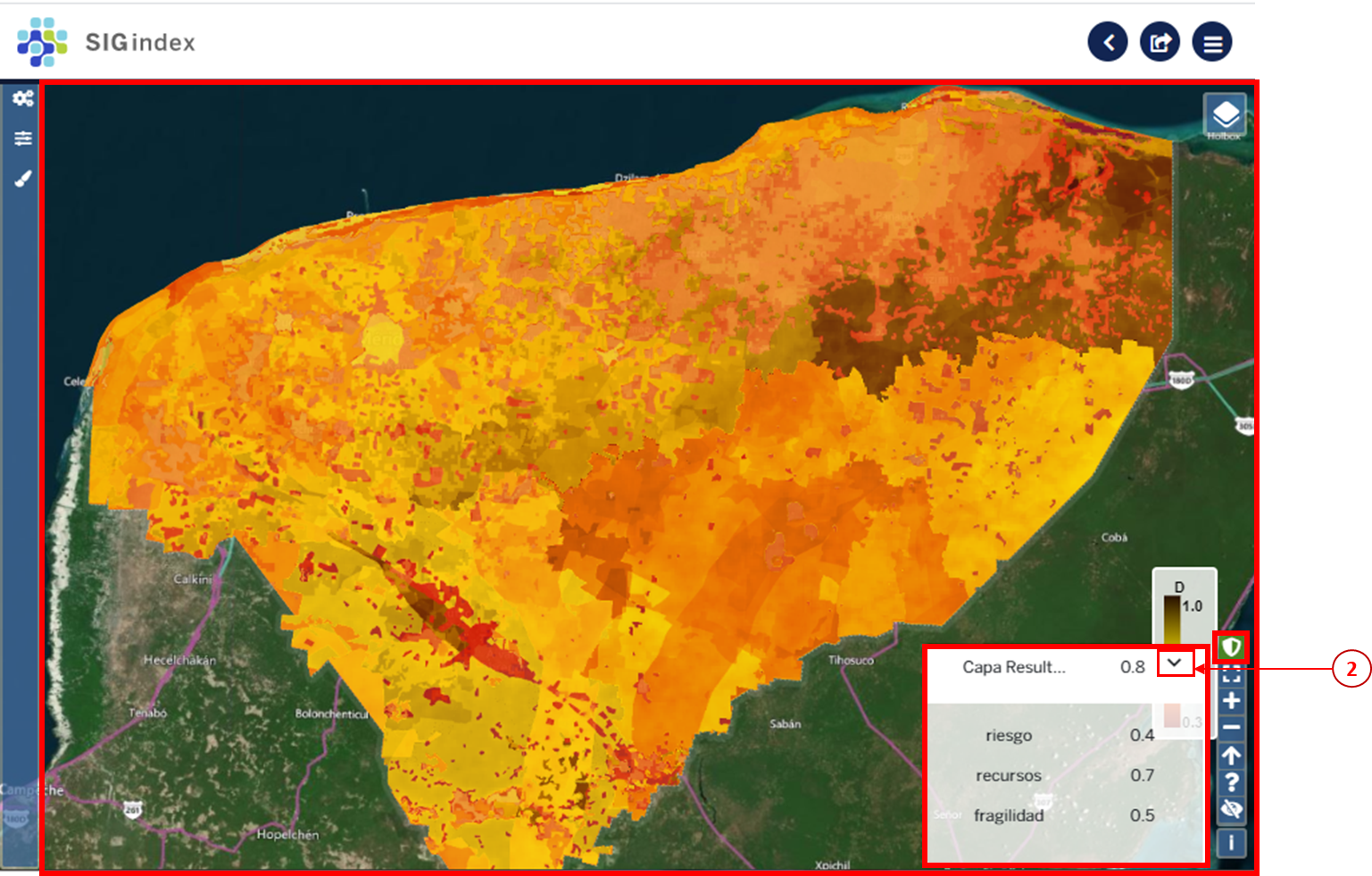The height and width of the screenshot is (876, 1372).
Task: Open the share/export button
Action: [x=1160, y=42]
